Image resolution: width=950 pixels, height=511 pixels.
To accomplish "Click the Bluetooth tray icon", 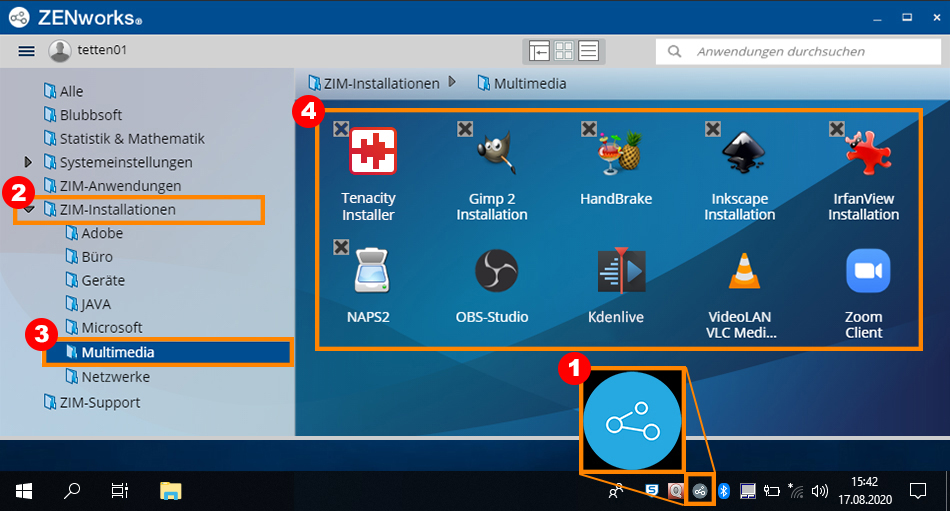I will point(724,491).
